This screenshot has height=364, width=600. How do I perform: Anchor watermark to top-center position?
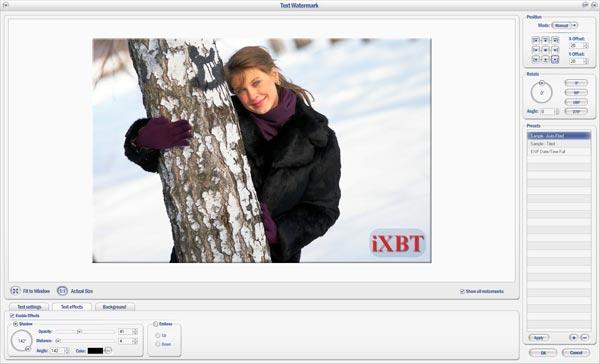click(x=545, y=40)
